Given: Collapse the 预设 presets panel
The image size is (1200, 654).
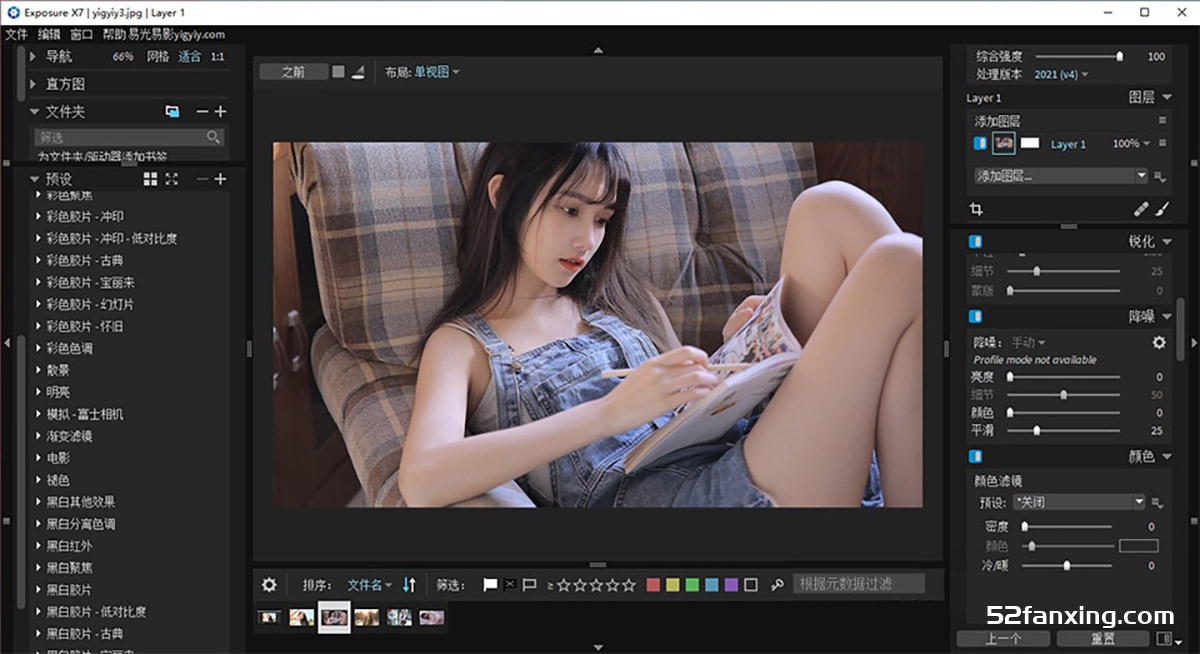Looking at the screenshot, I should tap(34, 179).
